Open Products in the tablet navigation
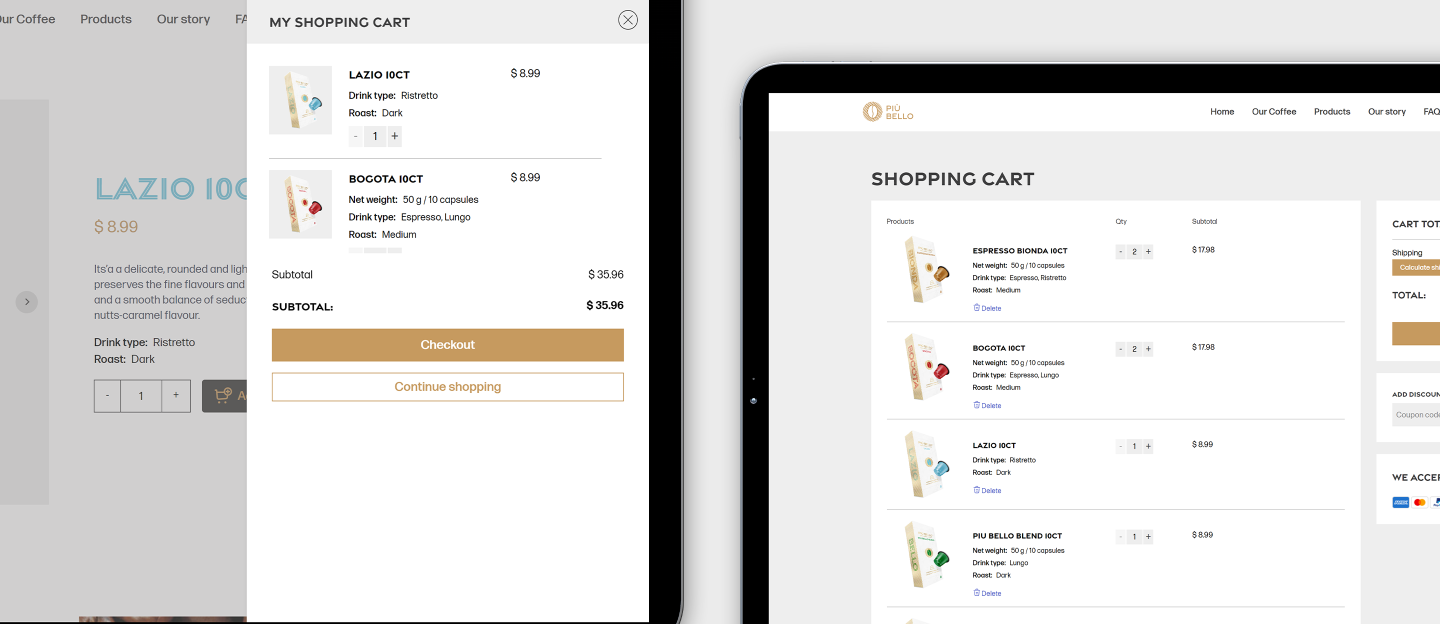The image size is (1440, 624). coord(1332,112)
